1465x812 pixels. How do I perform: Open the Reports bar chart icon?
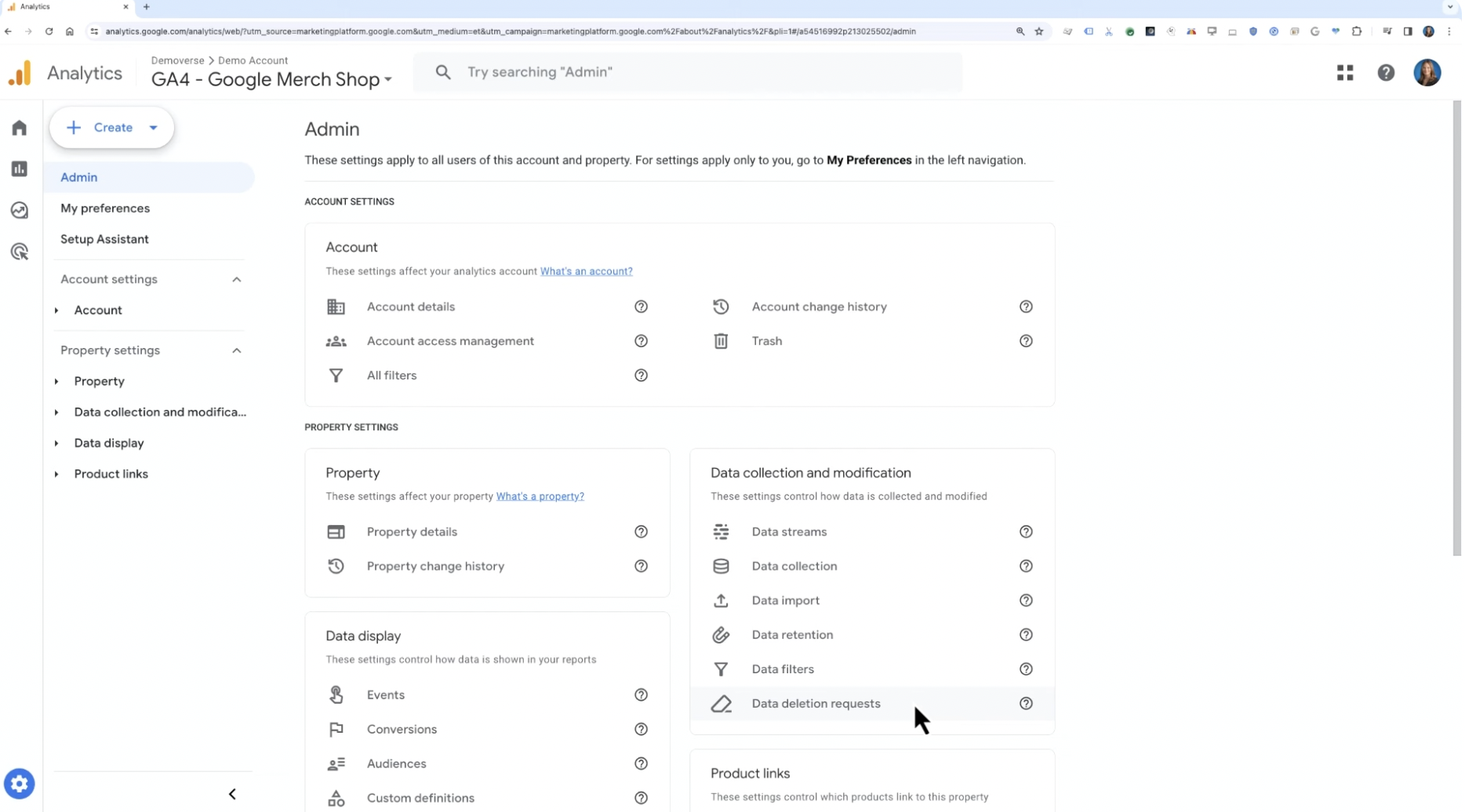click(x=19, y=169)
